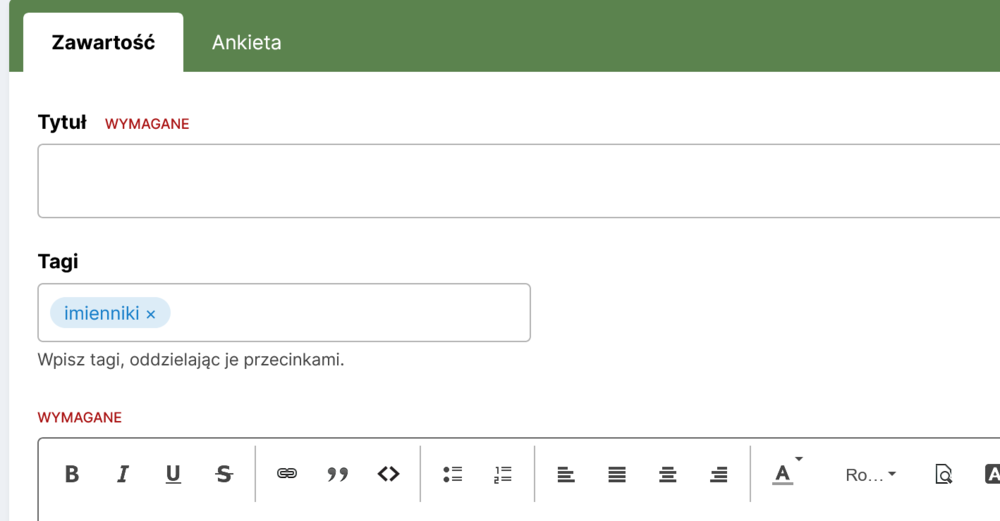Viewport: 1000px width, 521px height.
Task: Toggle underline text formatting
Action: tap(173, 474)
